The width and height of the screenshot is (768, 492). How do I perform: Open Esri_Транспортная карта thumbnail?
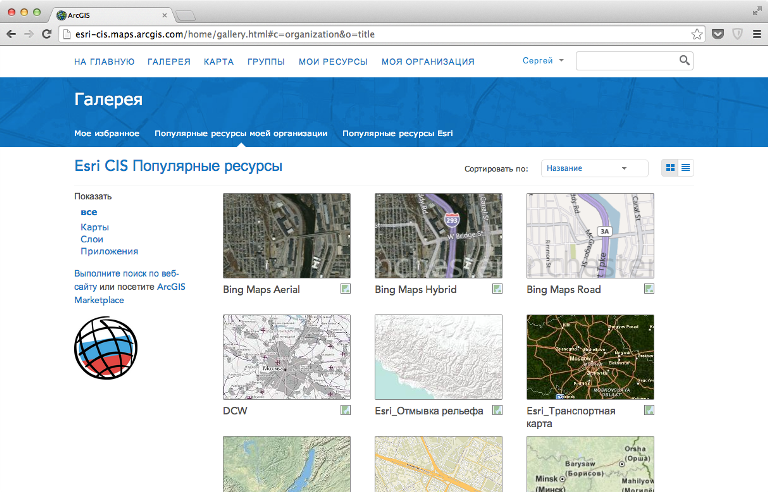coord(590,357)
